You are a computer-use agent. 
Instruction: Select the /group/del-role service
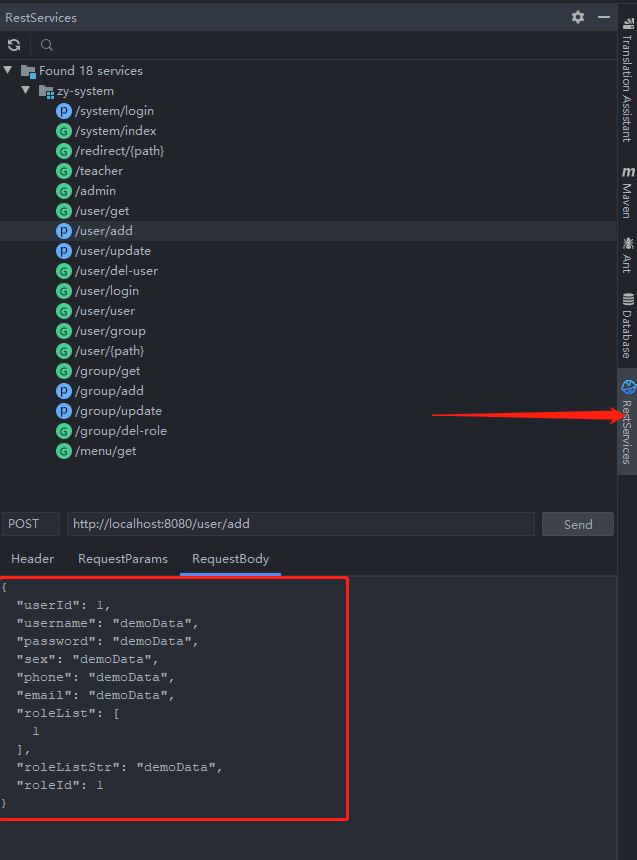click(x=121, y=431)
